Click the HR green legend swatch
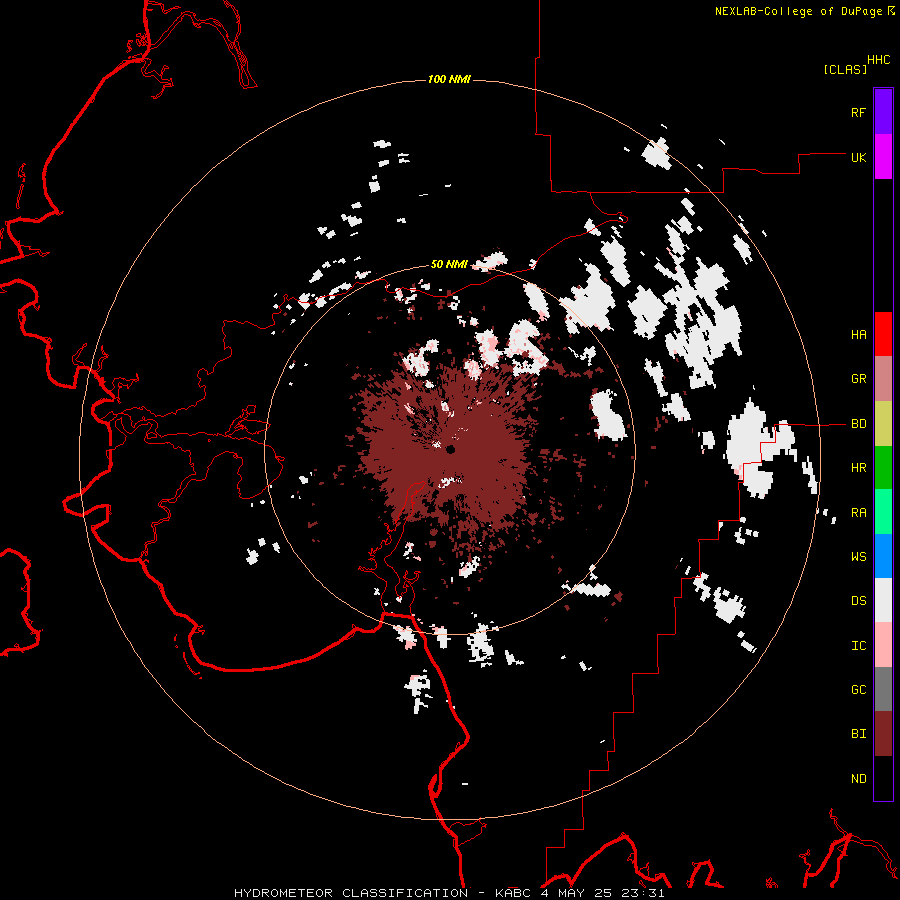Viewport: 900px width, 900px height. click(x=883, y=468)
